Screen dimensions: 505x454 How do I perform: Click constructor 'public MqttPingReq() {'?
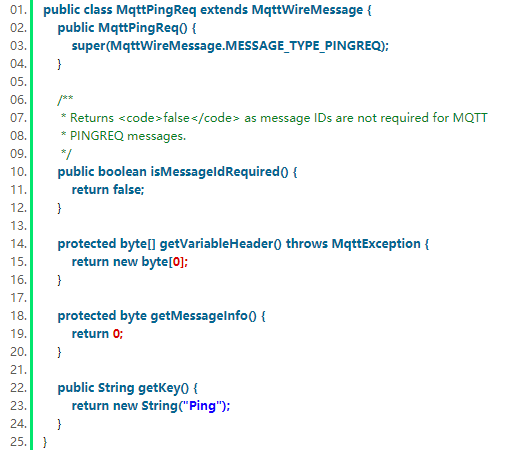[127, 28]
